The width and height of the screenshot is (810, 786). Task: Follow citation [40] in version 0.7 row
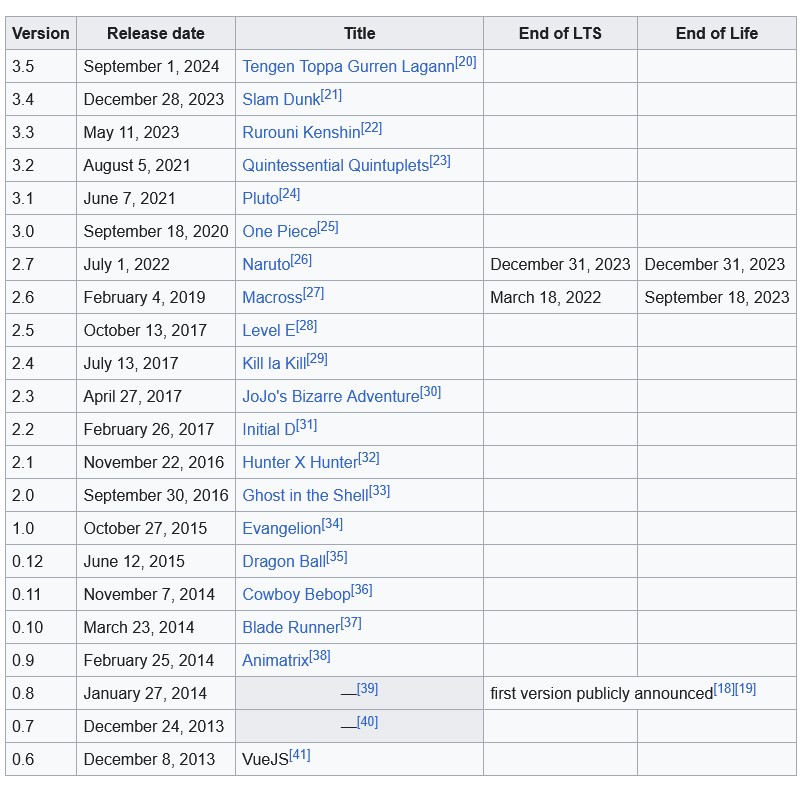367,722
